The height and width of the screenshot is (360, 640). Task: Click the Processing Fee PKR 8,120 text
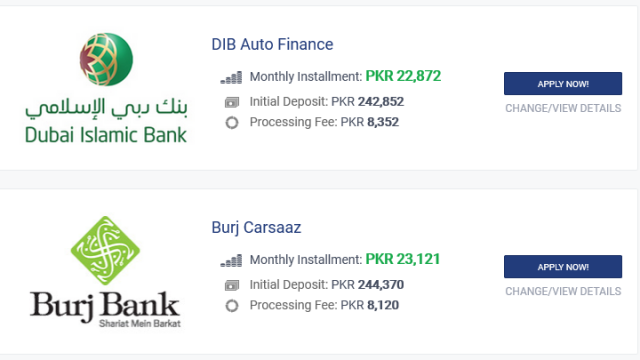coord(324,305)
